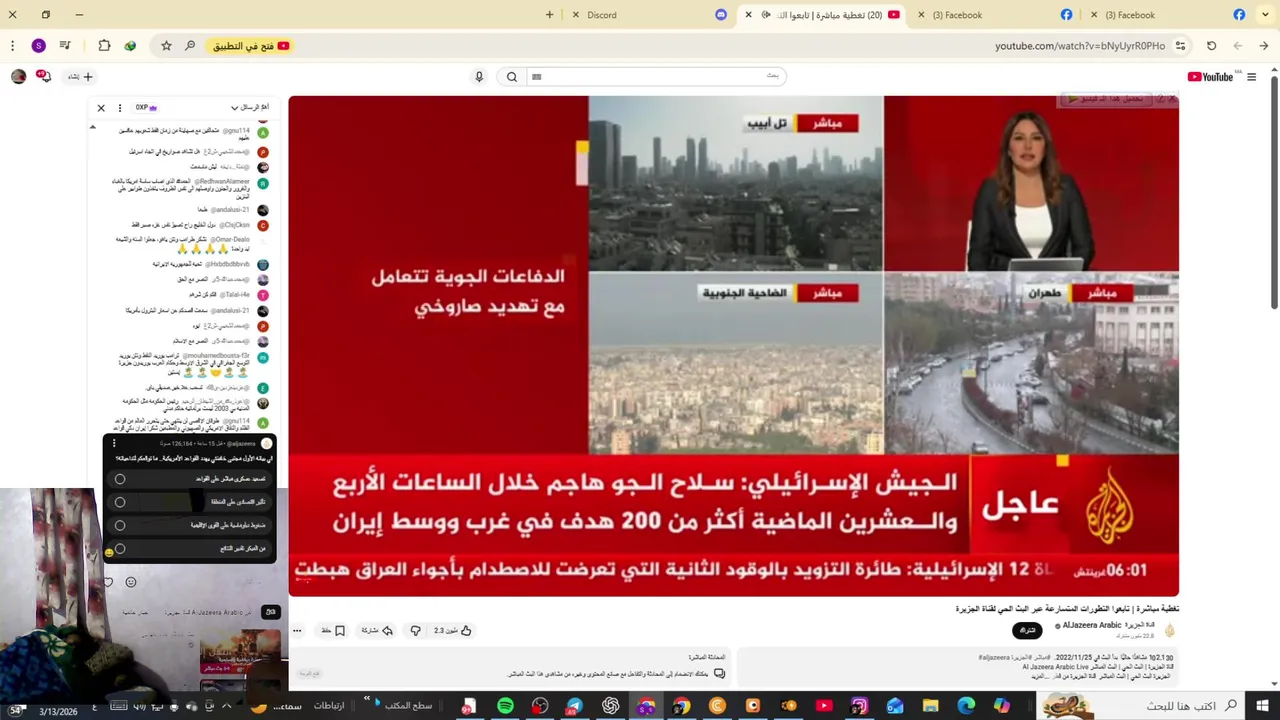The image size is (1280, 720).
Task: Open more video actions ellipsis
Action: click(297, 630)
